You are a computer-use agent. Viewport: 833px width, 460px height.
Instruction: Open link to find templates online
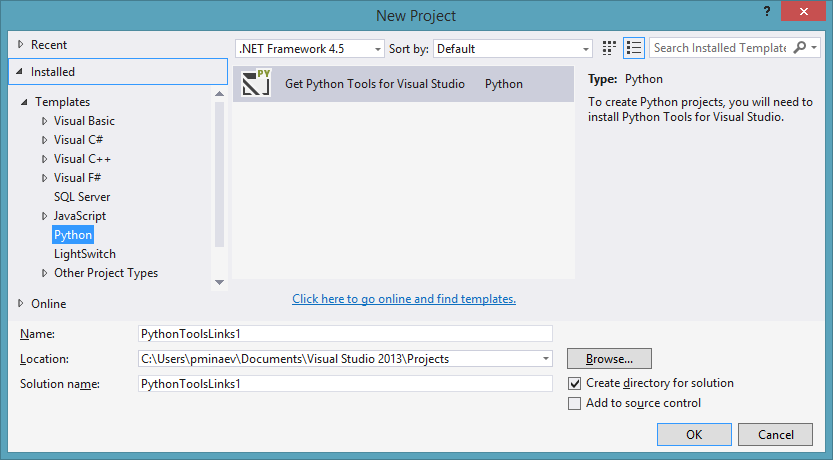tap(404, 299)
